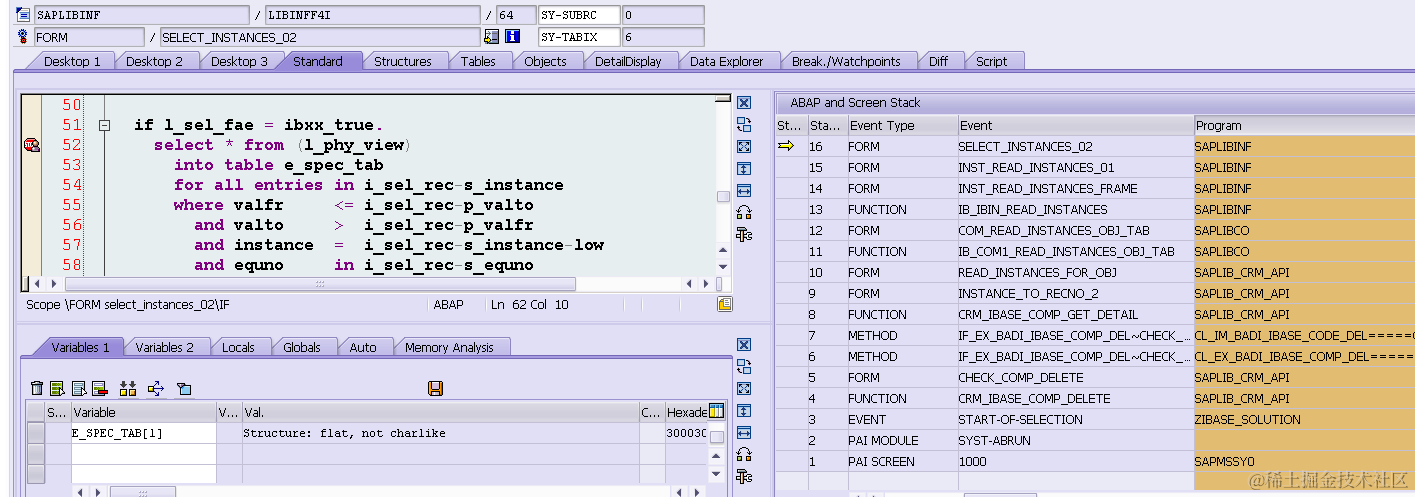
Task: Switch to the Globals tab
Action: (301, 347)
